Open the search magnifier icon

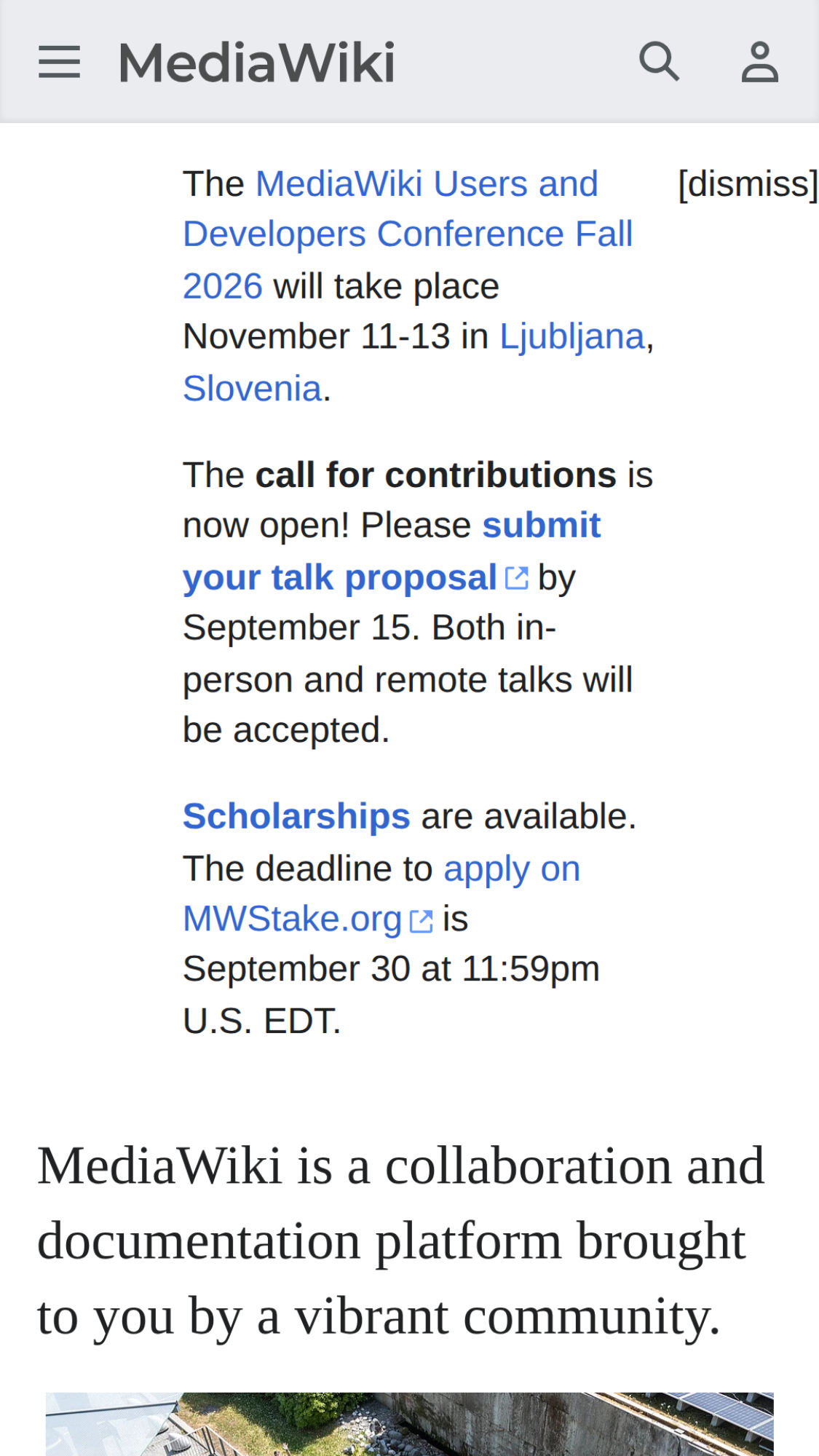660,61
